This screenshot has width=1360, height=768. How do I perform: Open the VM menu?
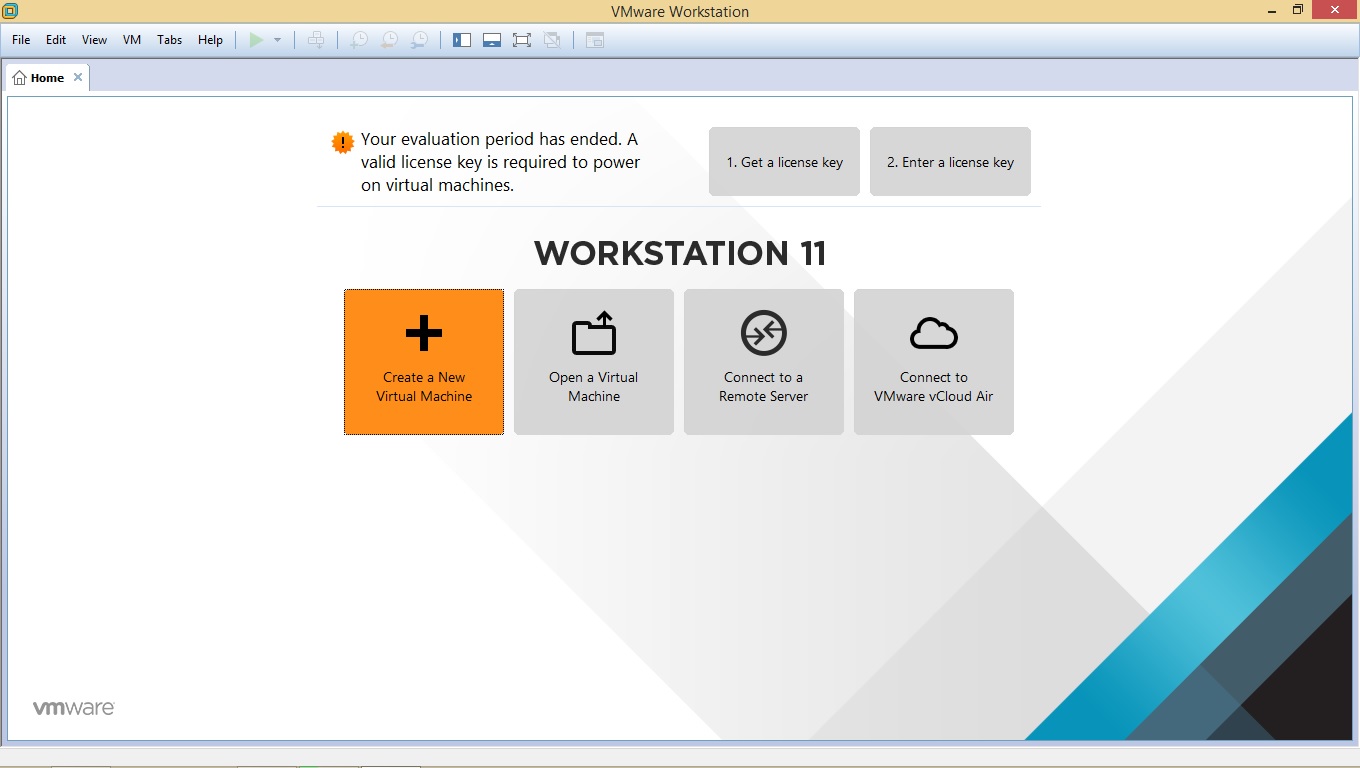[132, 40]
